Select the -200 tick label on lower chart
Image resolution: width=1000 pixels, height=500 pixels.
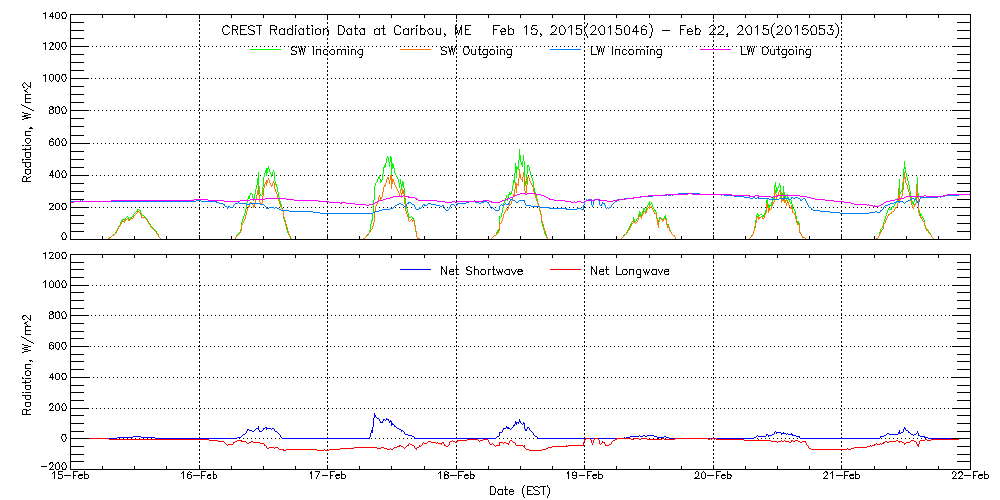(x=52, y=466)
